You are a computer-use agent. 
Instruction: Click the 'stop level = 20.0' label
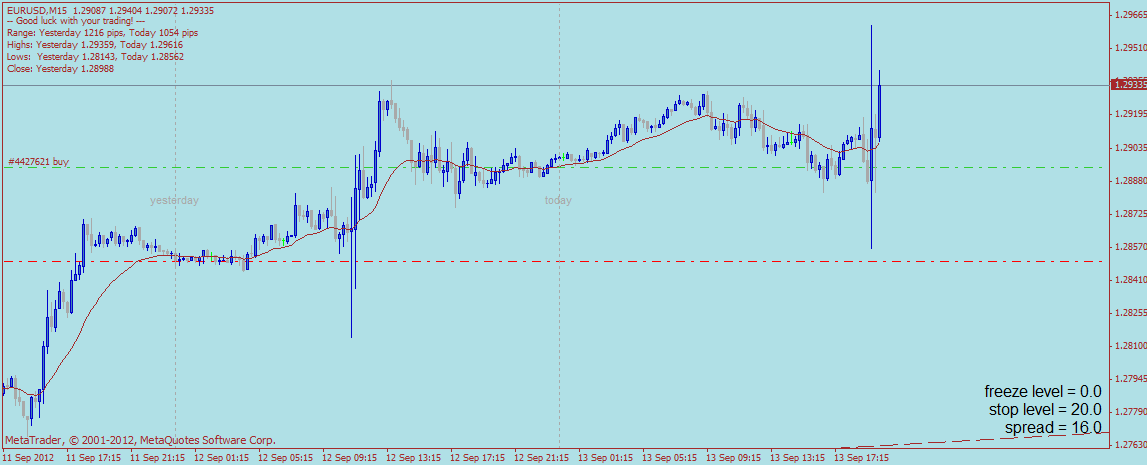click(x=1045, y=409)
